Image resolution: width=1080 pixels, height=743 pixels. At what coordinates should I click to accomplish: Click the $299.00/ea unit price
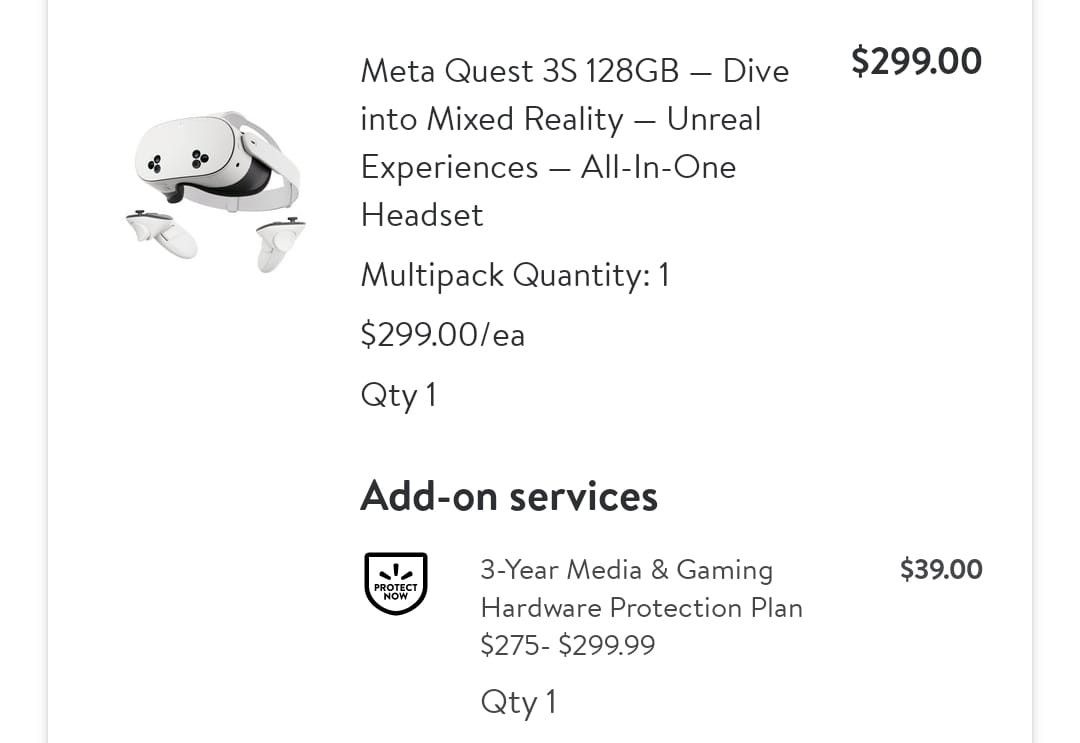coord(442,334)
